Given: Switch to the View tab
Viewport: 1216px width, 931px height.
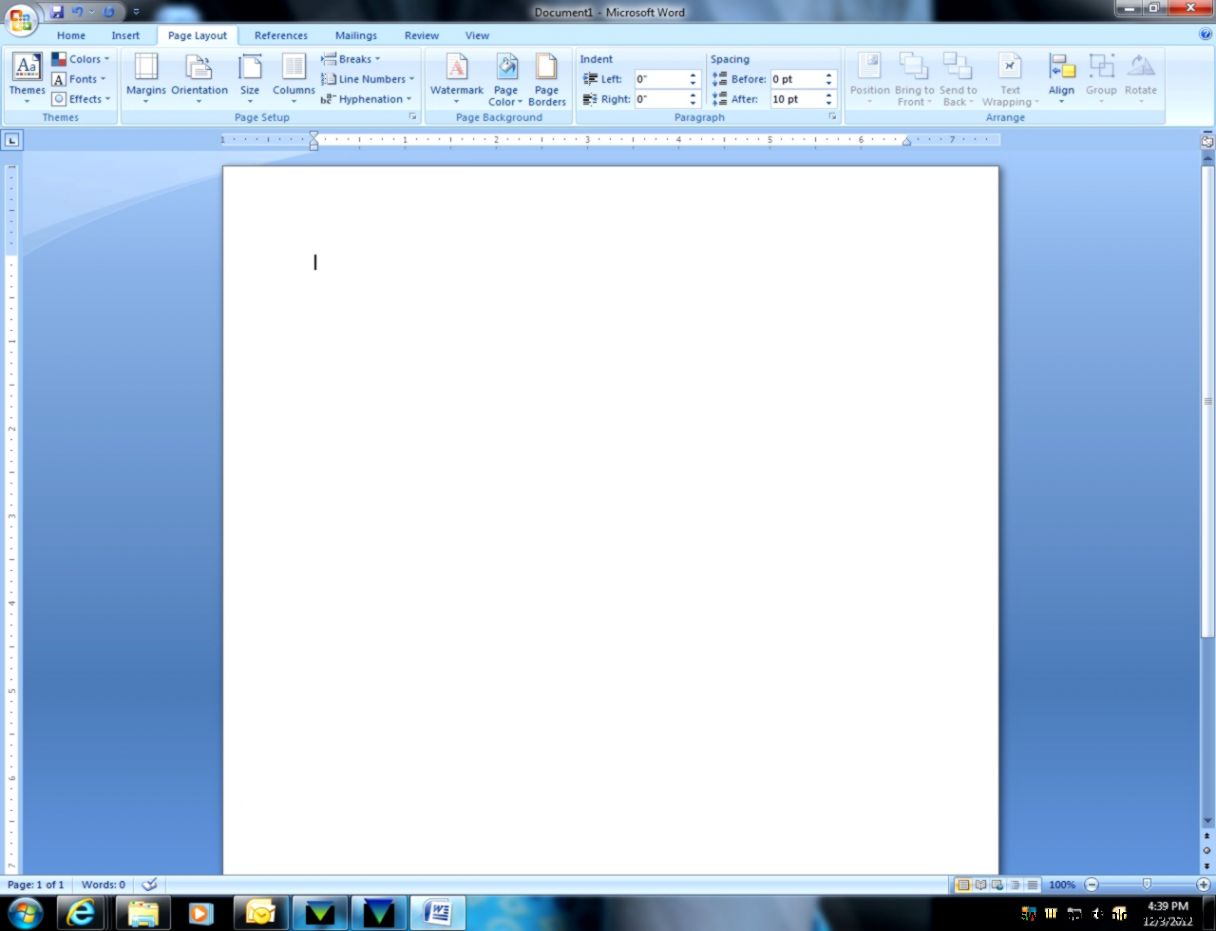Looking at the screenshot, I should pyautogui.click(x=478, y=35).
